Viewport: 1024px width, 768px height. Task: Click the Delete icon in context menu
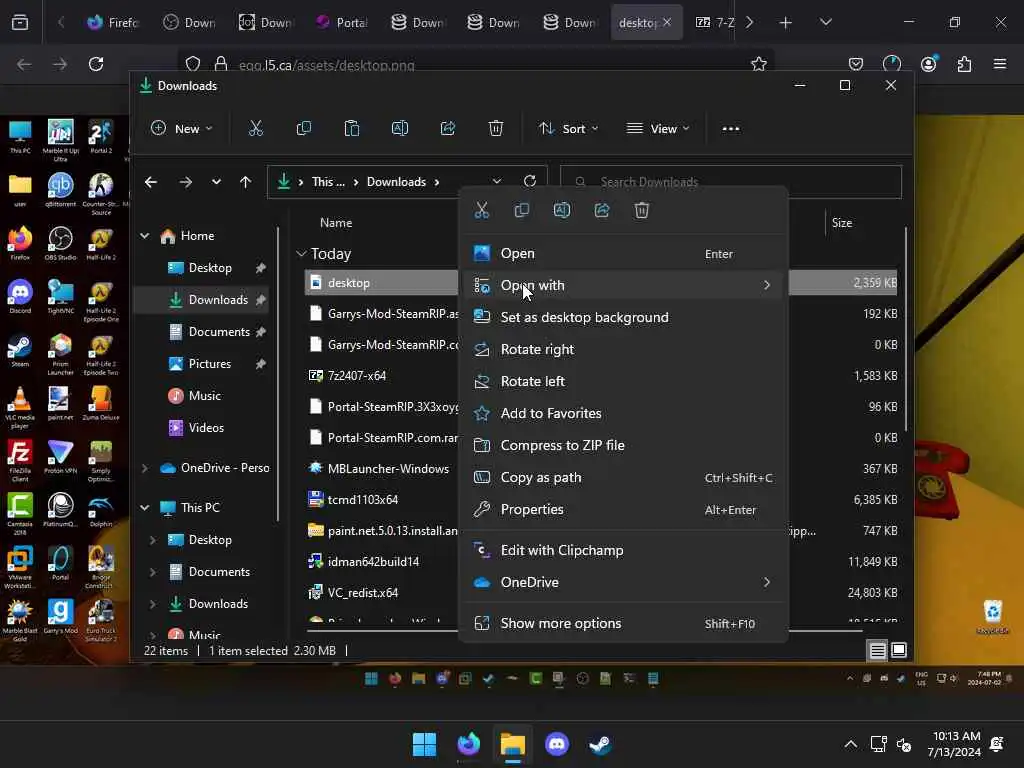(642, 210)
